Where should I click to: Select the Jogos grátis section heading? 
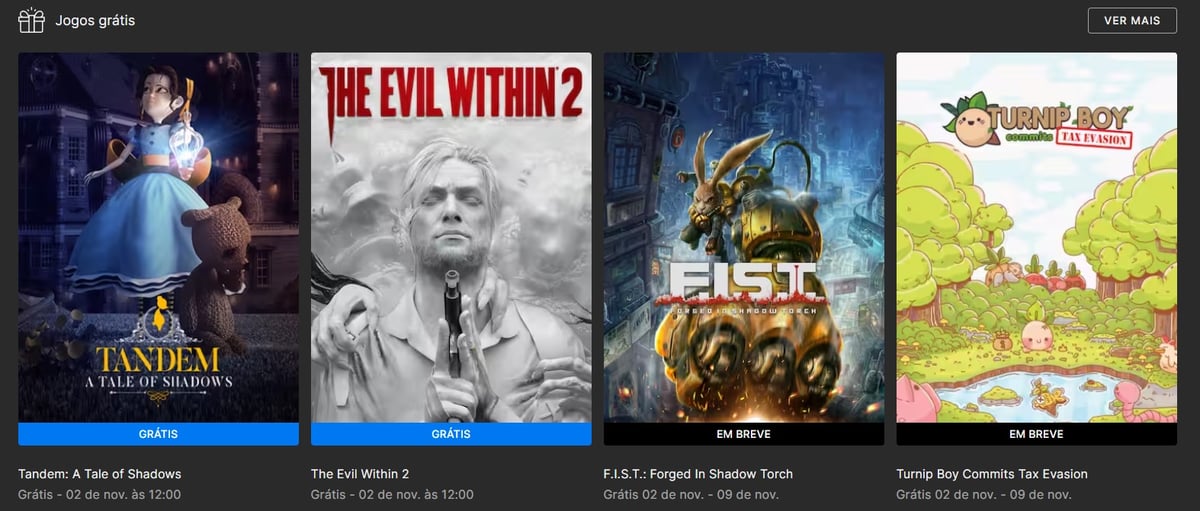95,20
